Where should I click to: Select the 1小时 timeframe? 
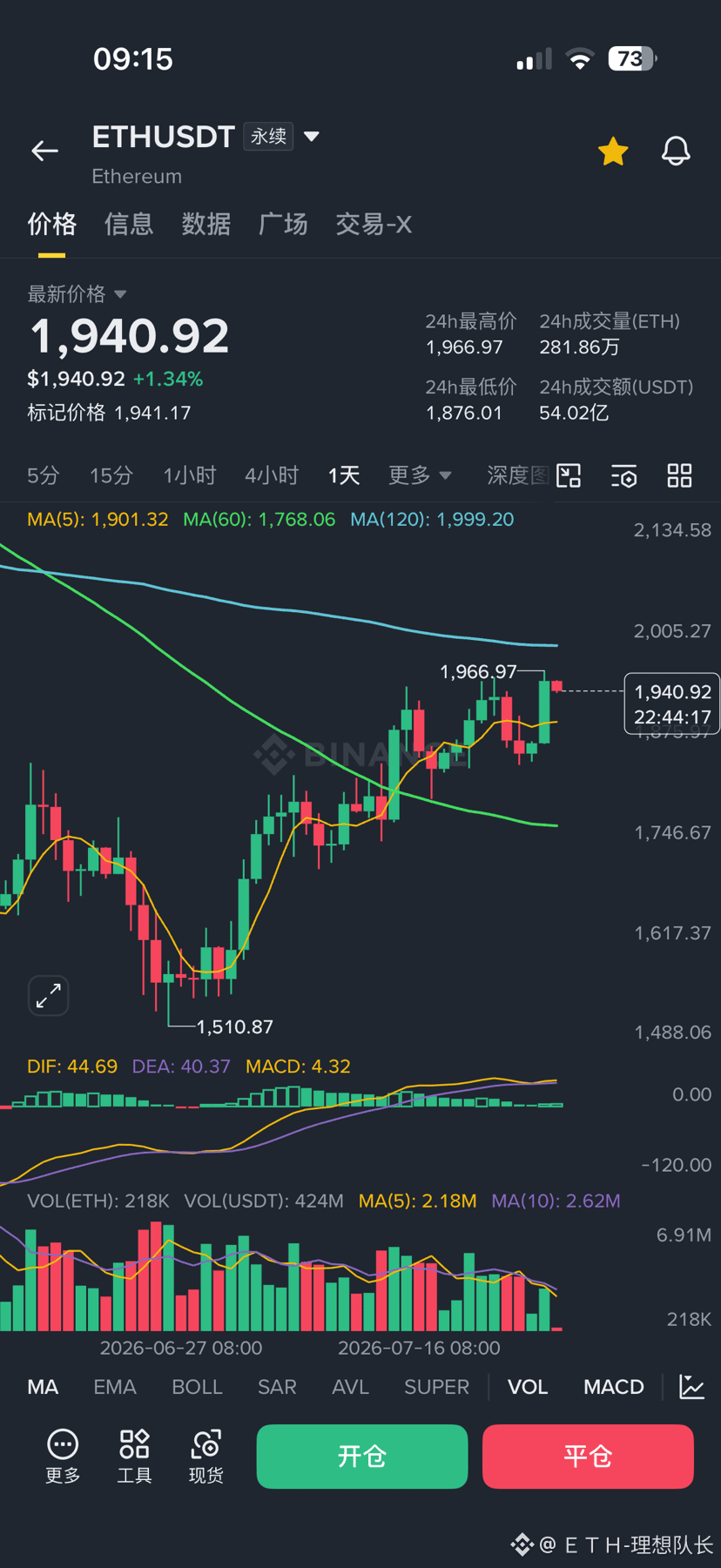coord(189,475)
